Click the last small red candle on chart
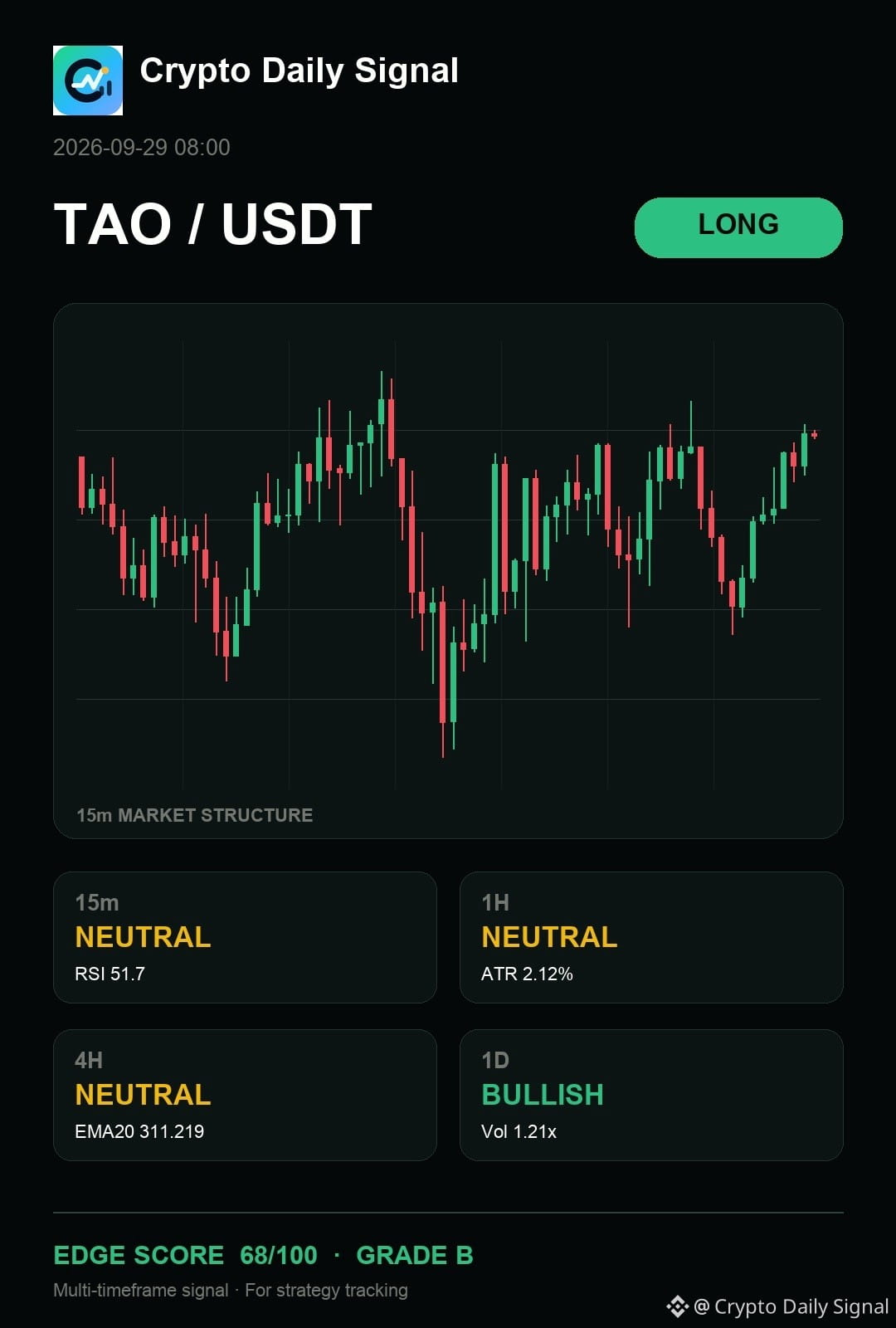Viewport: 896px width, 1328px height. tap(815, 434)
